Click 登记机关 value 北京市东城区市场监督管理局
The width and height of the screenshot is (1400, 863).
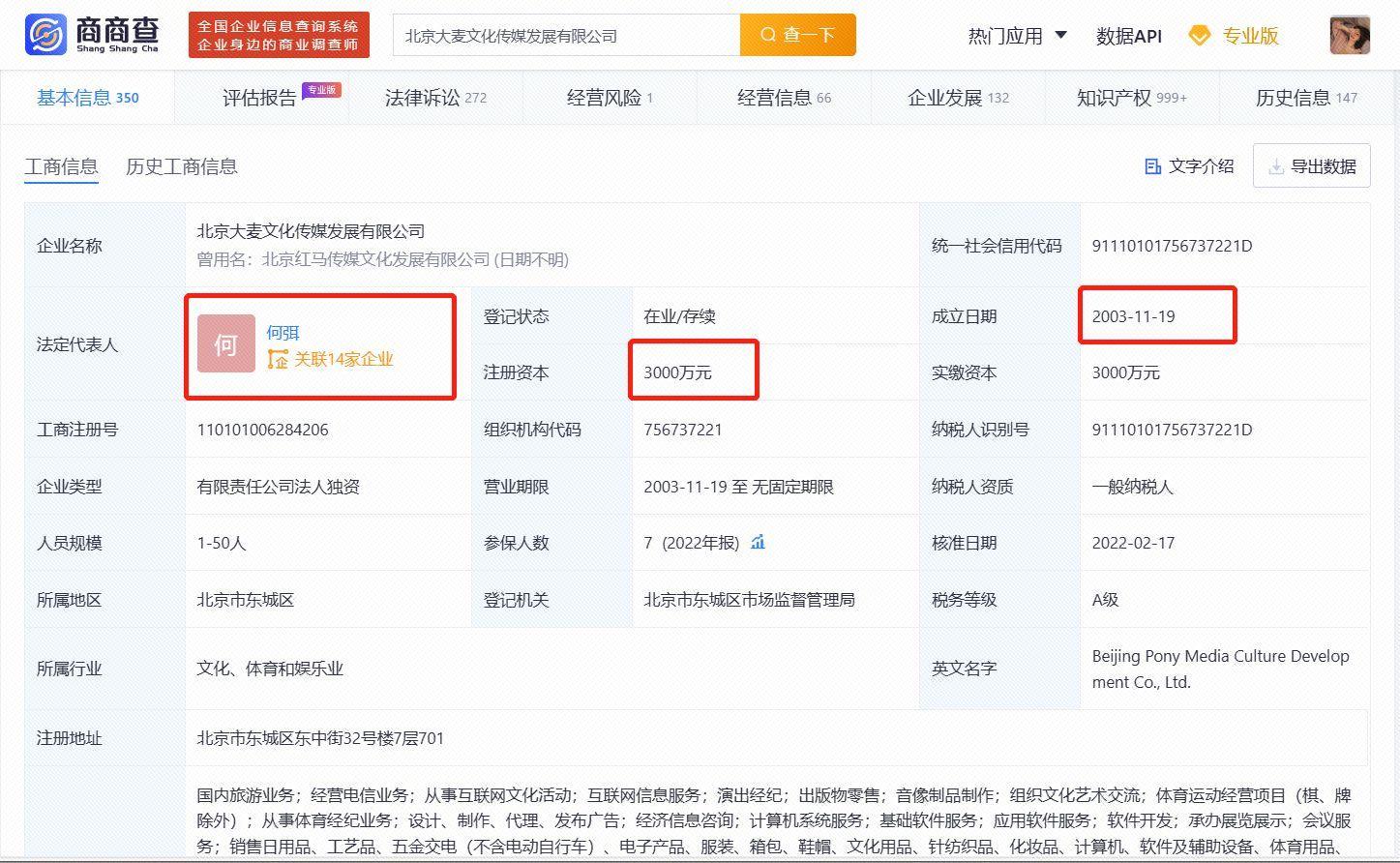[x=749, y=600]
